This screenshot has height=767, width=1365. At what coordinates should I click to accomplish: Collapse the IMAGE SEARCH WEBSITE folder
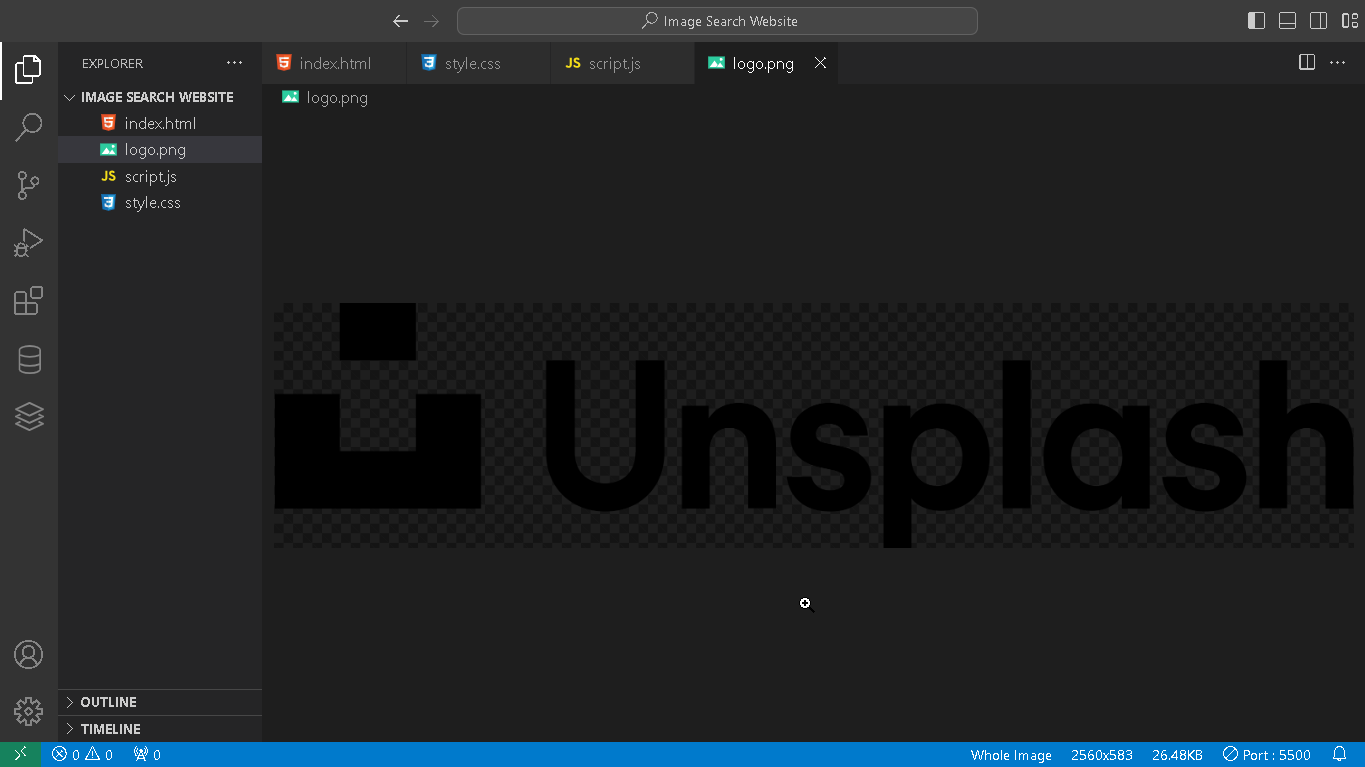tap(160, 97)
